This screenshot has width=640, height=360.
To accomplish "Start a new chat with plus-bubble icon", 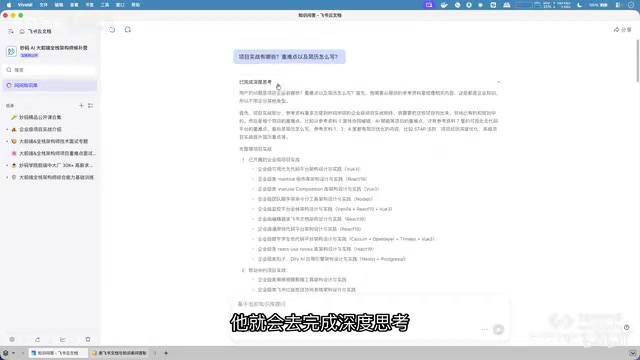I will point(128,30).
